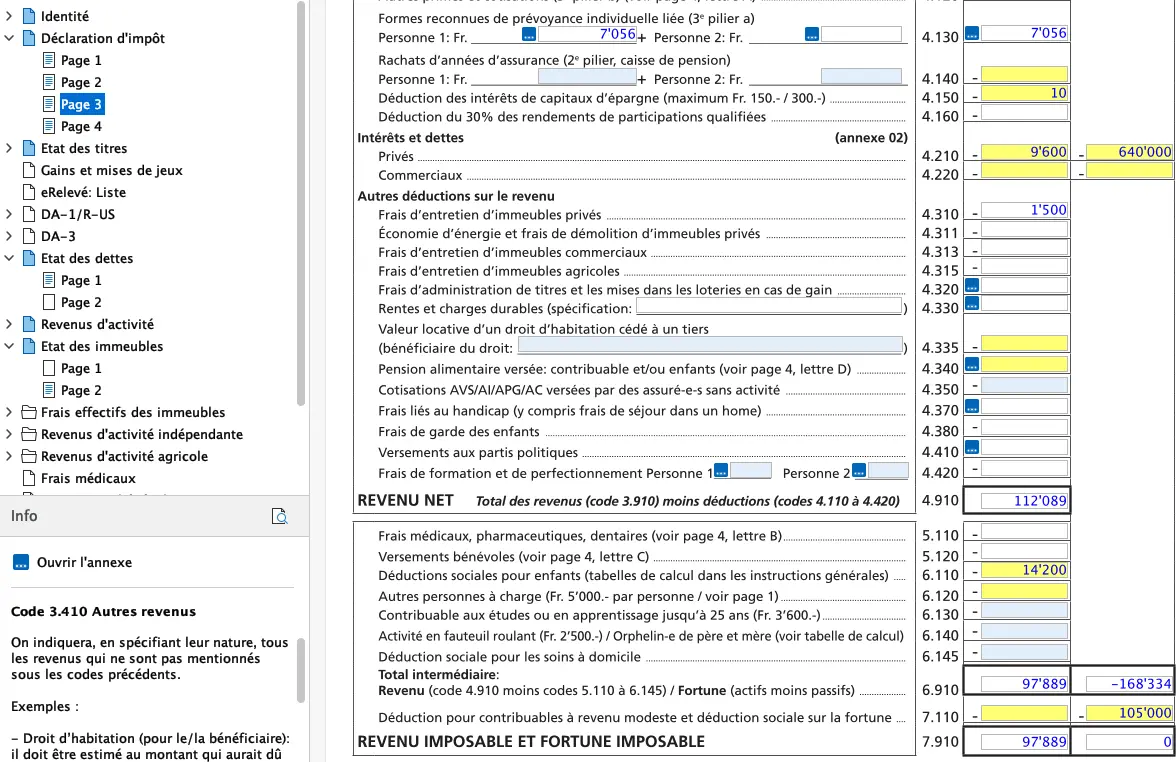Open annex for code 4.410 partis politiques
Screen dimensions: 1176x762
pos(972,448)
